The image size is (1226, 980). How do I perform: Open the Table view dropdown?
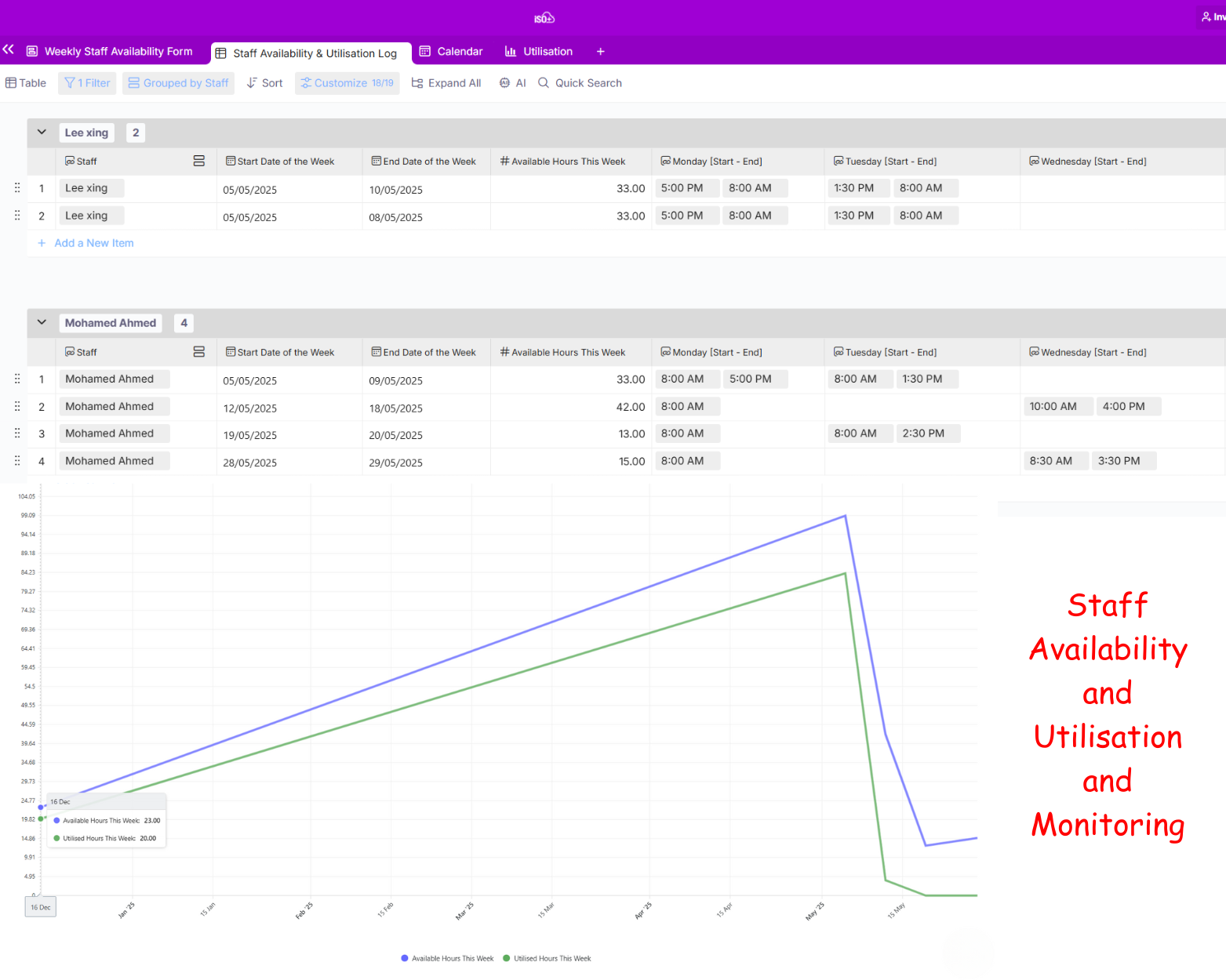pyautogui.click(x=26, y=83)
